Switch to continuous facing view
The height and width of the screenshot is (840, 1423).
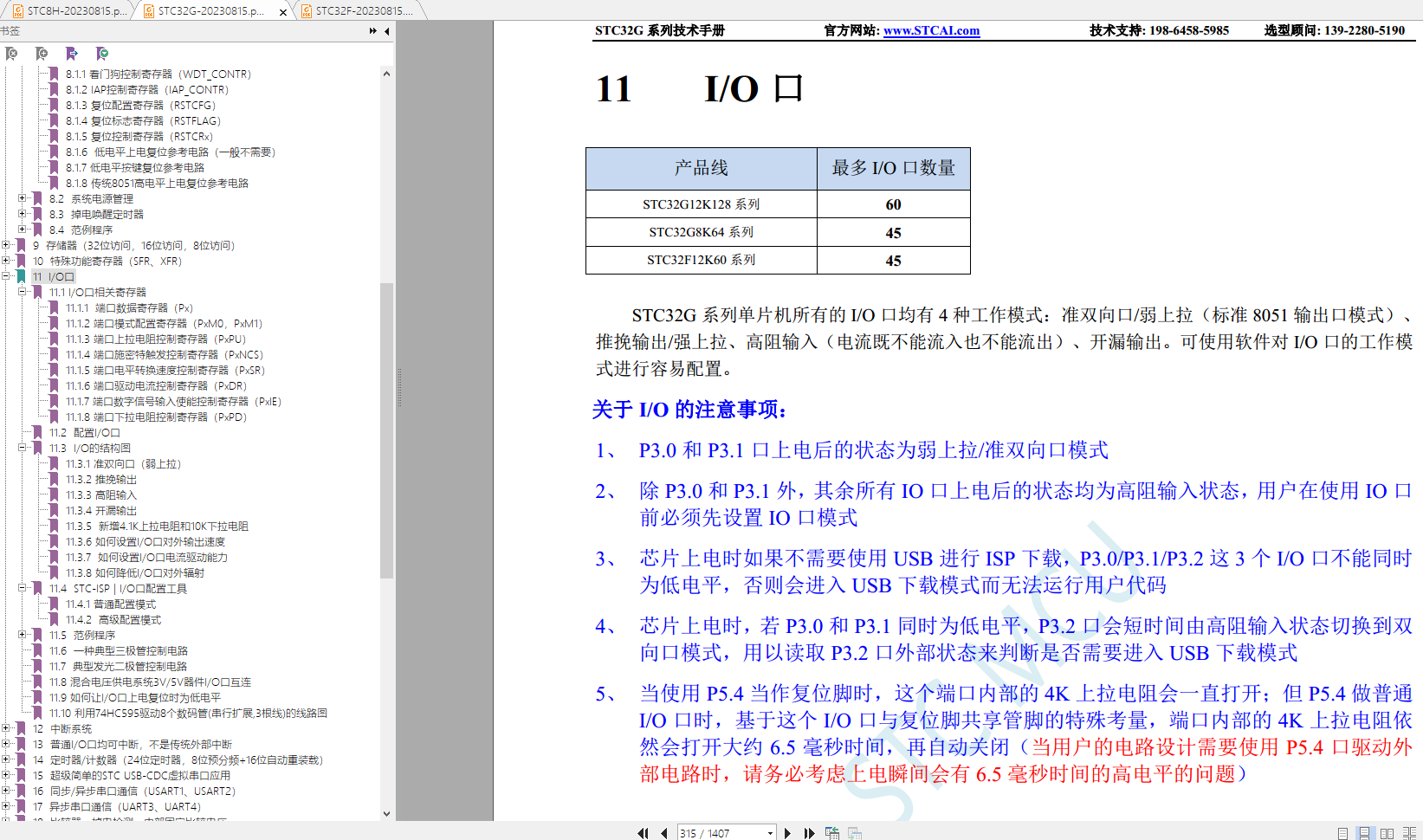[1409, 833]
